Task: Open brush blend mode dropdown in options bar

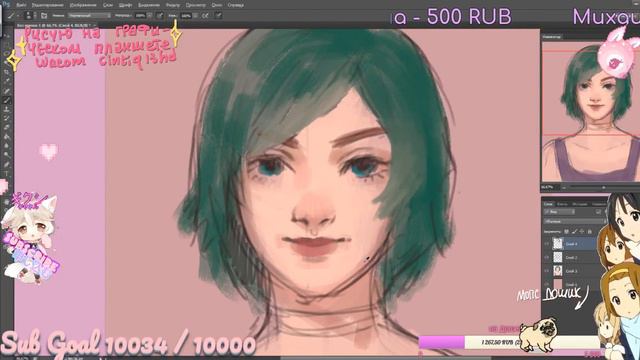Action: click(x=89, y=16)
